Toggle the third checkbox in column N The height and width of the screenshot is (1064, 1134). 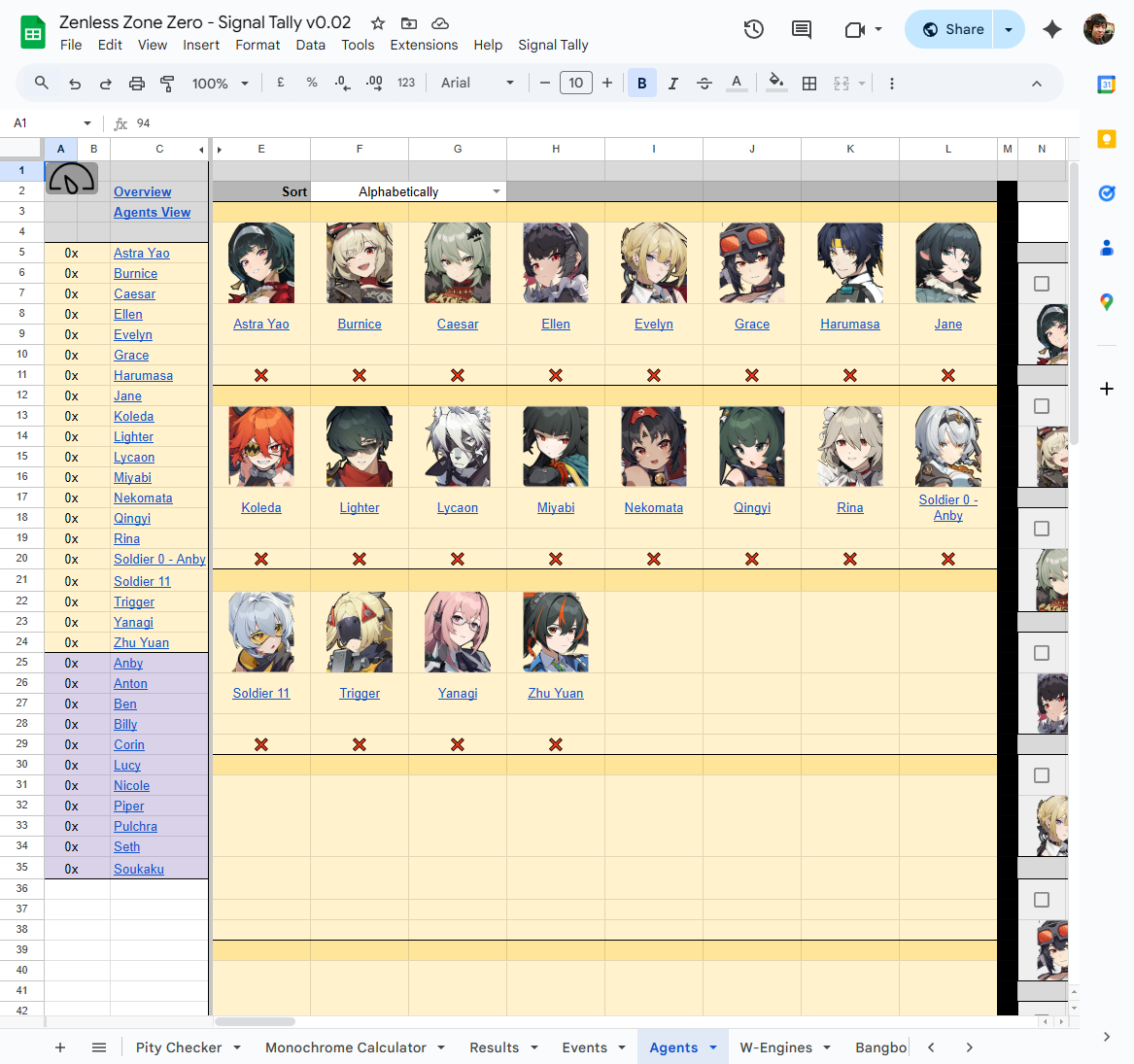(x=1042, y=529)
